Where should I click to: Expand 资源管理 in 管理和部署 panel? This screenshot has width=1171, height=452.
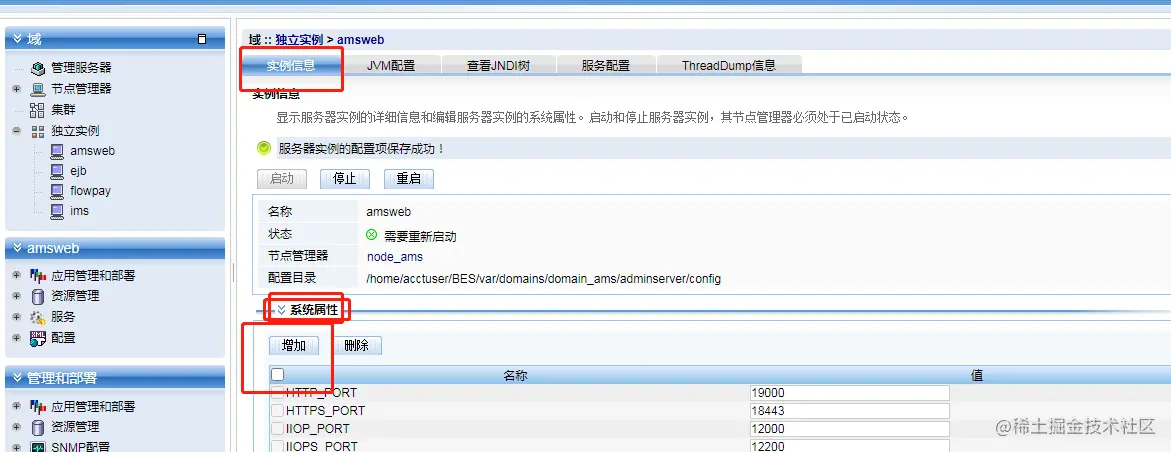(16, 427)
